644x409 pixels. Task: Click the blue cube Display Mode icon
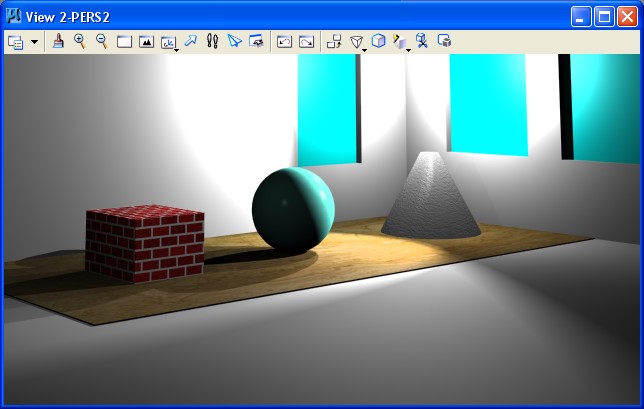click(378, 41)
